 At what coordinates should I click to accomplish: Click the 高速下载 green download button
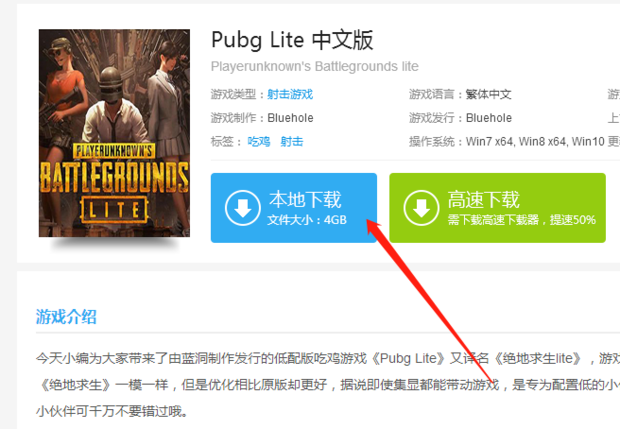[497, 208]
